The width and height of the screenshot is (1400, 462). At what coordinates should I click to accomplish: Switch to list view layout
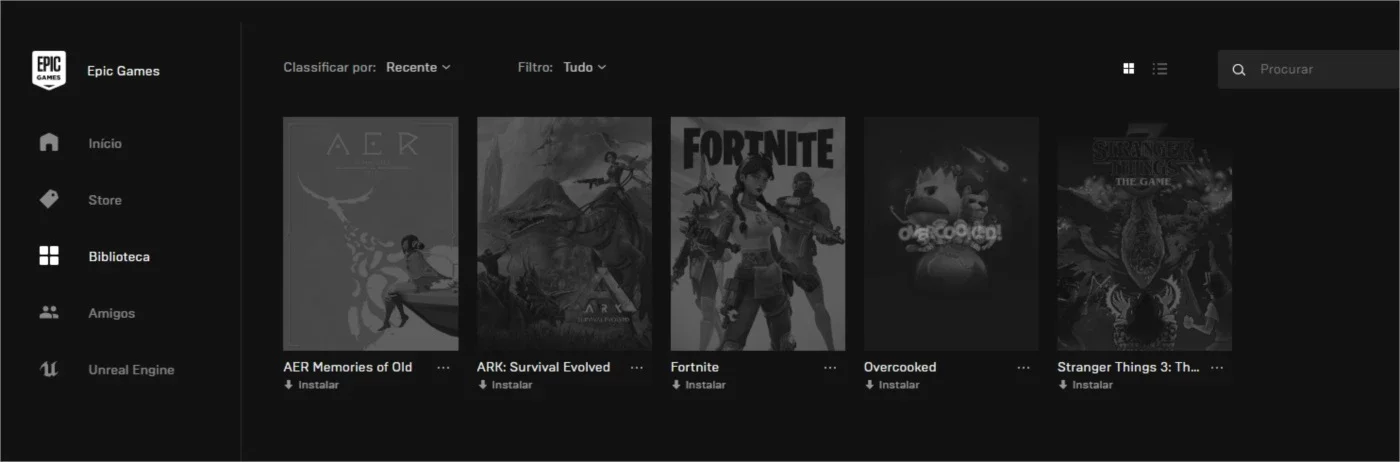[1160, 69]
